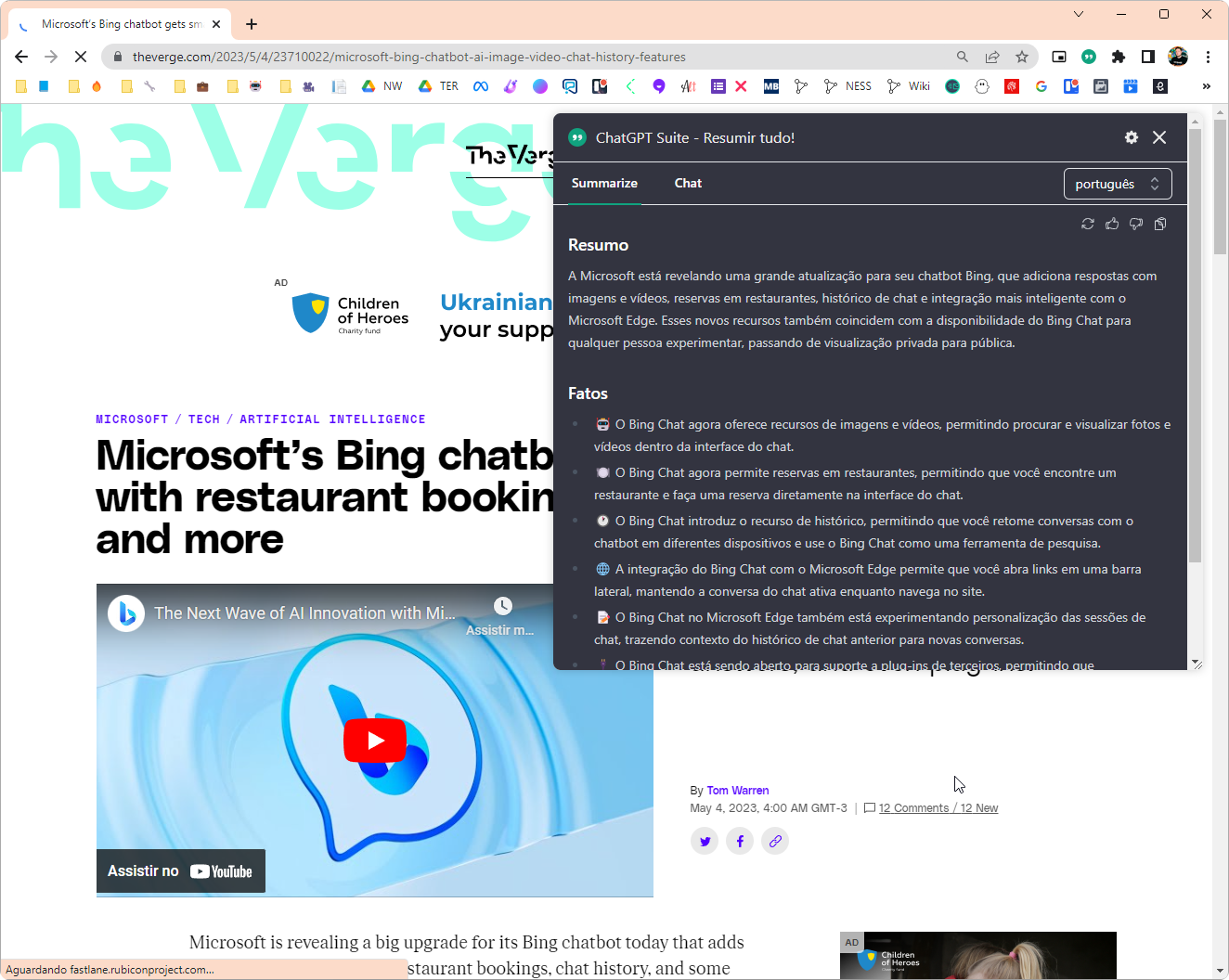This screenshot has width=1229, height=980.
Task: Switch to the Chat tab
Action: click(688, 183)
